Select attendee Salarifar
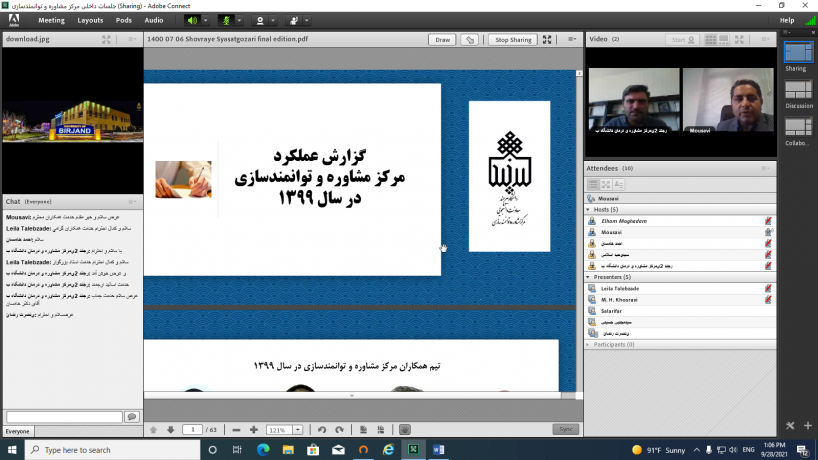The width and height of the screenshot is (818, 460). (x=680, y=311)
